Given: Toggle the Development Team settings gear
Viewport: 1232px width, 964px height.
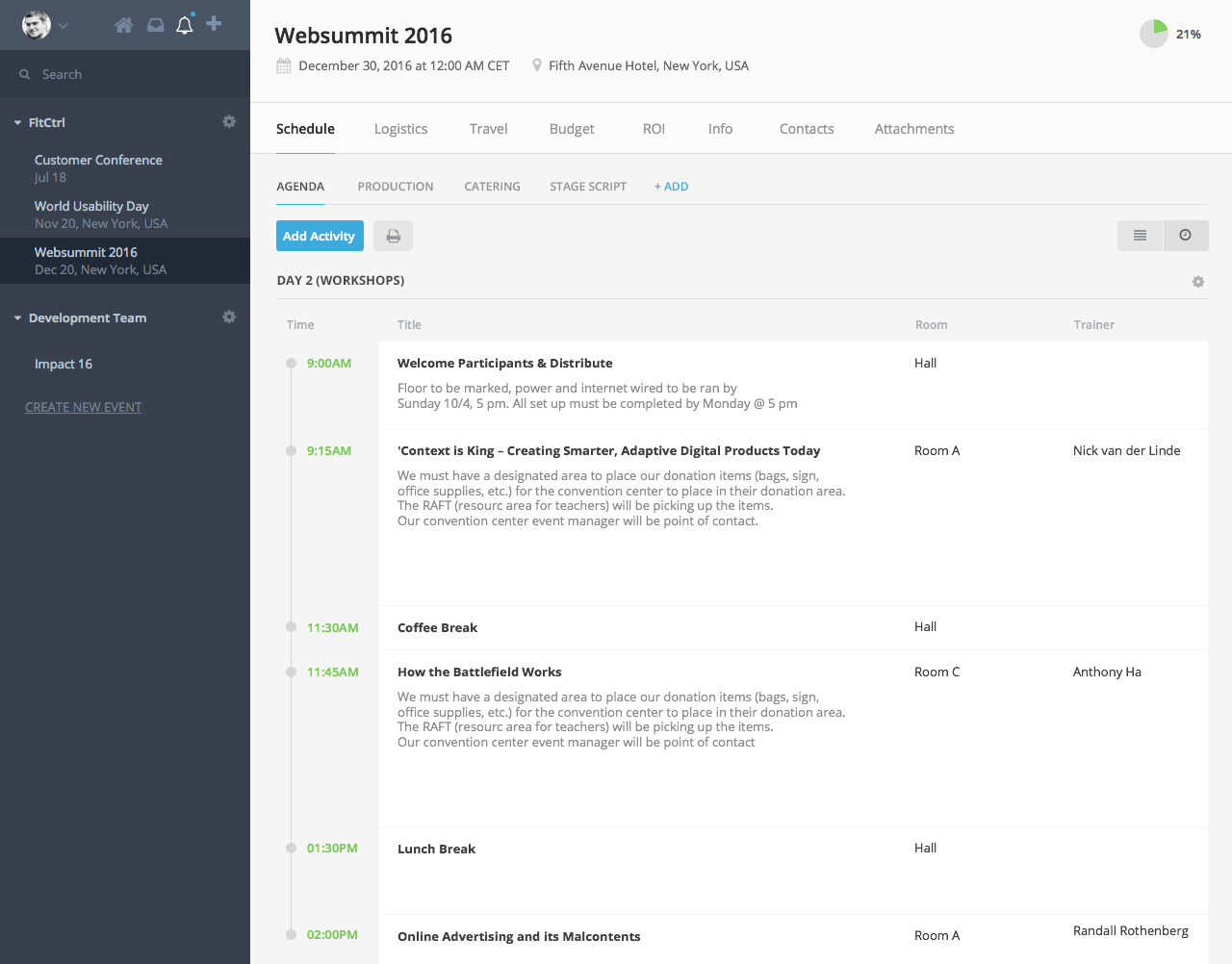Looking at the screenshot, I should pos(229,317).
